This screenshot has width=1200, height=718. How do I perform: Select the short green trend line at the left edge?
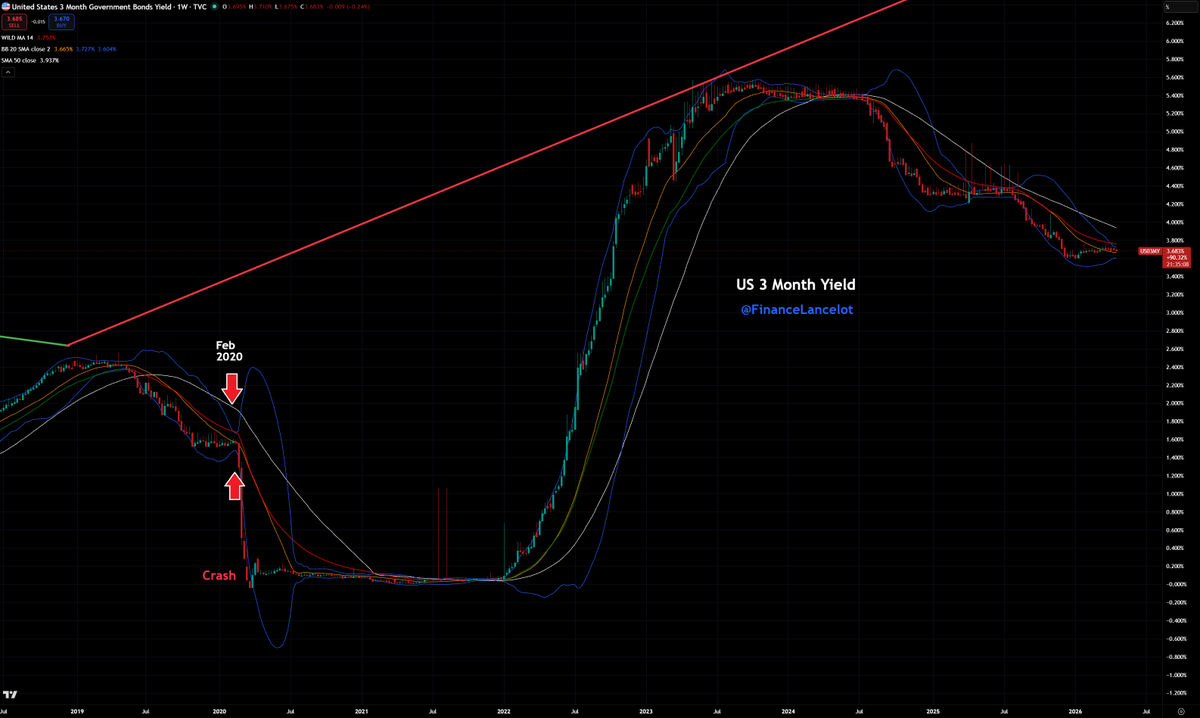(x=33, y=341)
